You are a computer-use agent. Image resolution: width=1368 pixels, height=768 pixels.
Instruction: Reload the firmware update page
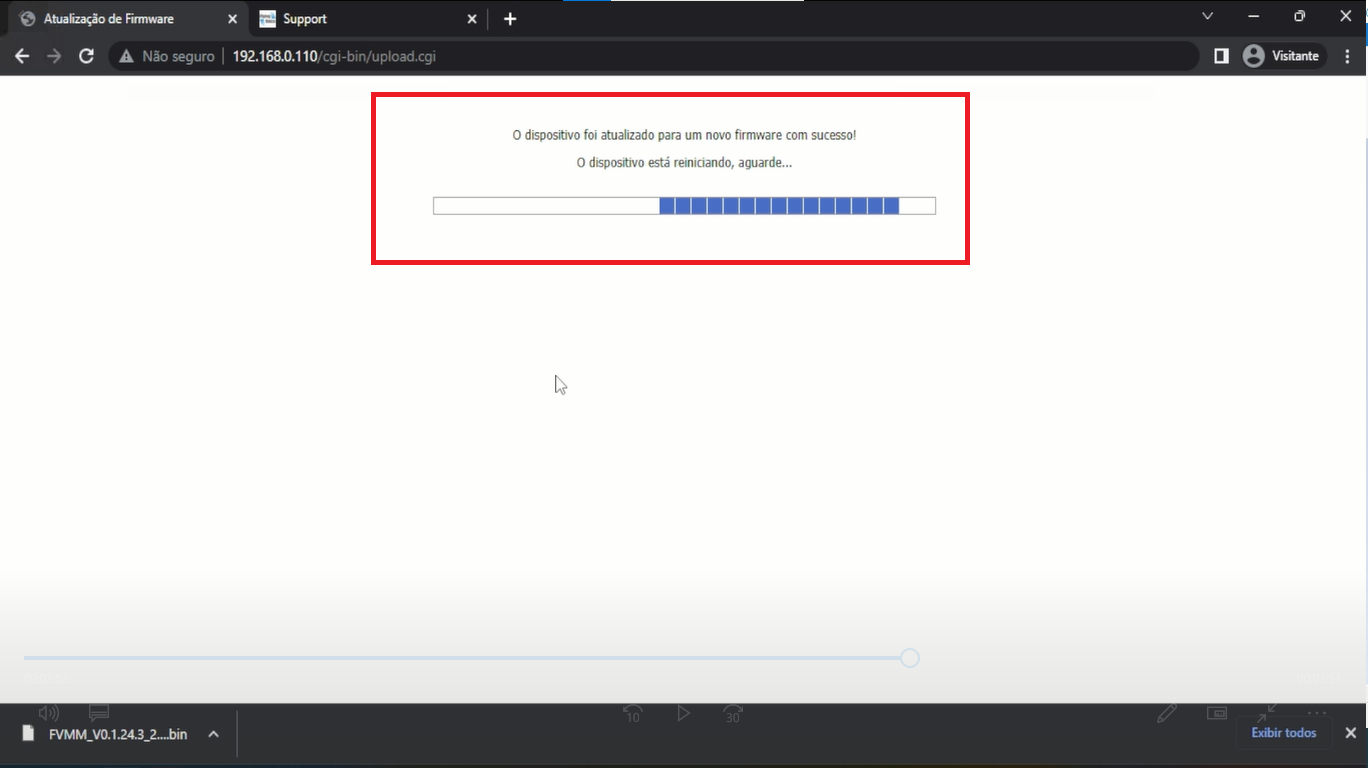(x=86, y=57)
